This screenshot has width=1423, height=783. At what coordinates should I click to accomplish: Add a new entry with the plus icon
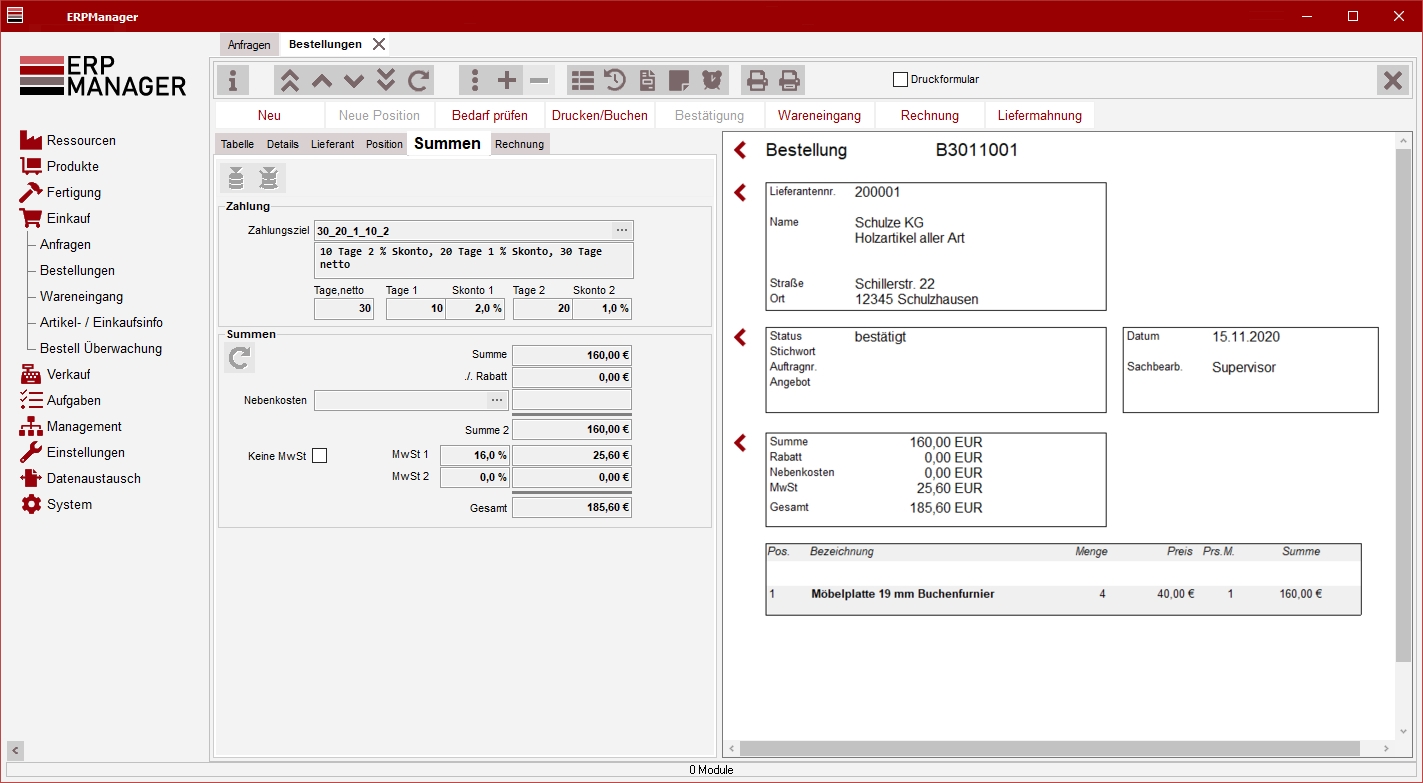(x=507, y=80)
